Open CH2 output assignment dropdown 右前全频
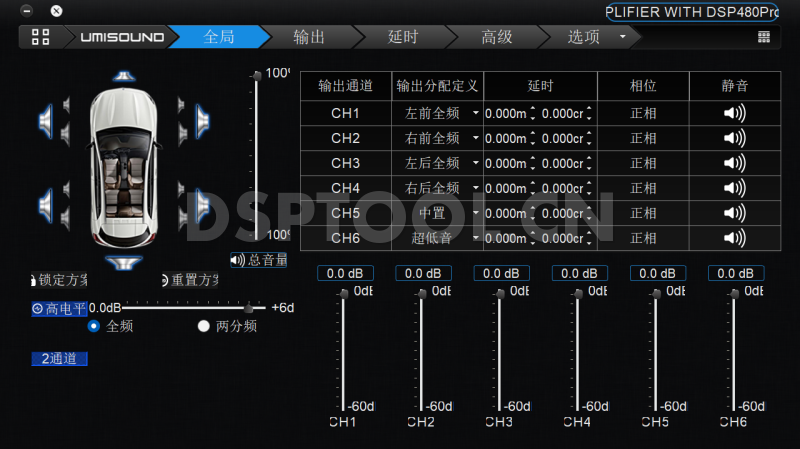 tap(437, 138)
